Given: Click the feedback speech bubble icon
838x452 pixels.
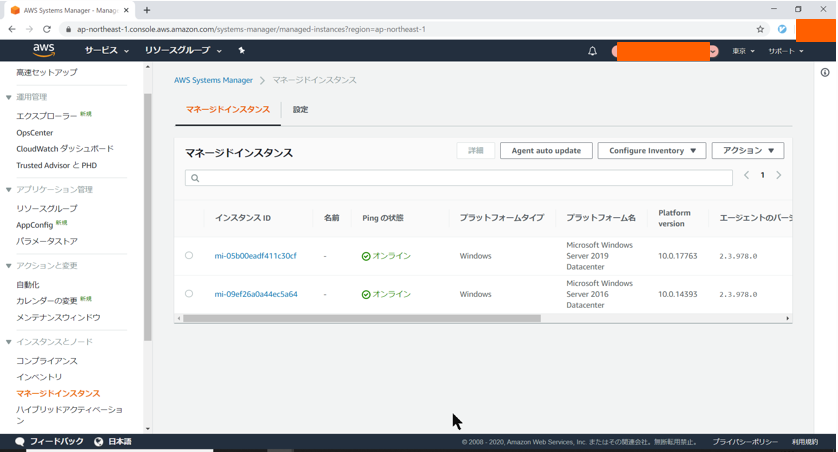Looking at the screenshot, I should pyautogui.click(x=20, y=441).
